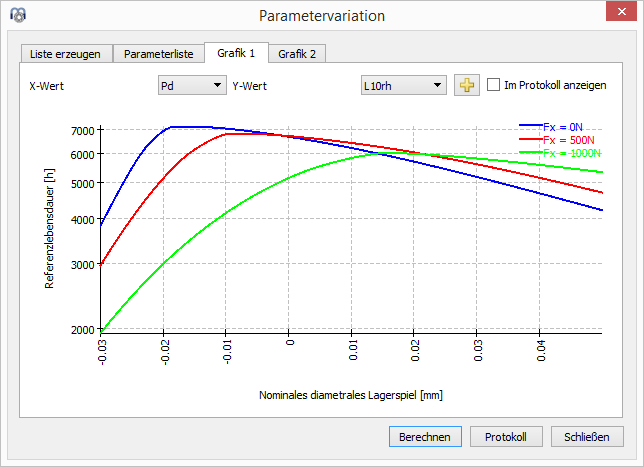Select the 'Grafik 1' tab
644x467 pixels.
coord(236,53)
